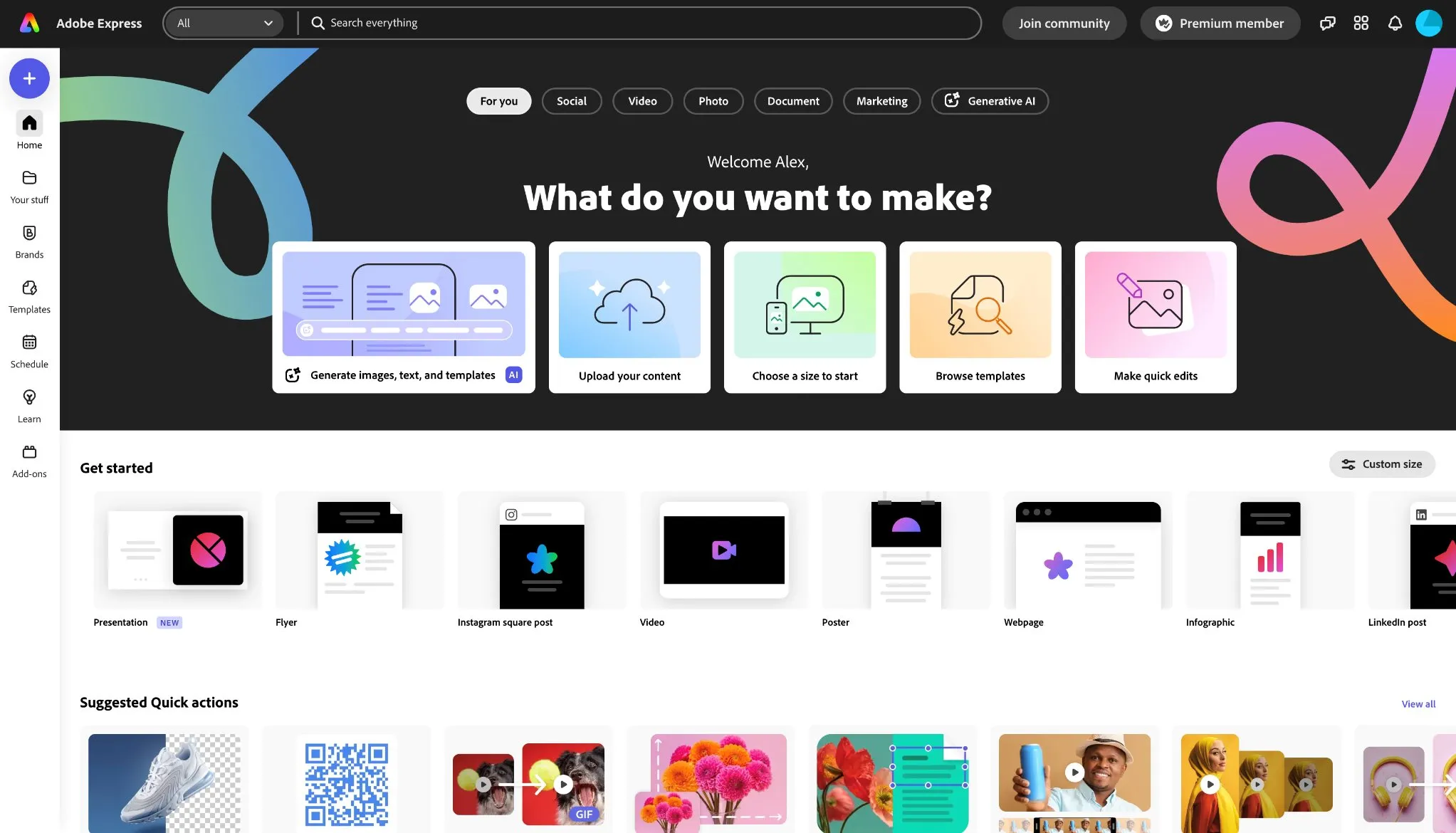The image size is (1456, 833).
Task: Choose the Webpage thumbnail
Action: tap(1088, 550)
